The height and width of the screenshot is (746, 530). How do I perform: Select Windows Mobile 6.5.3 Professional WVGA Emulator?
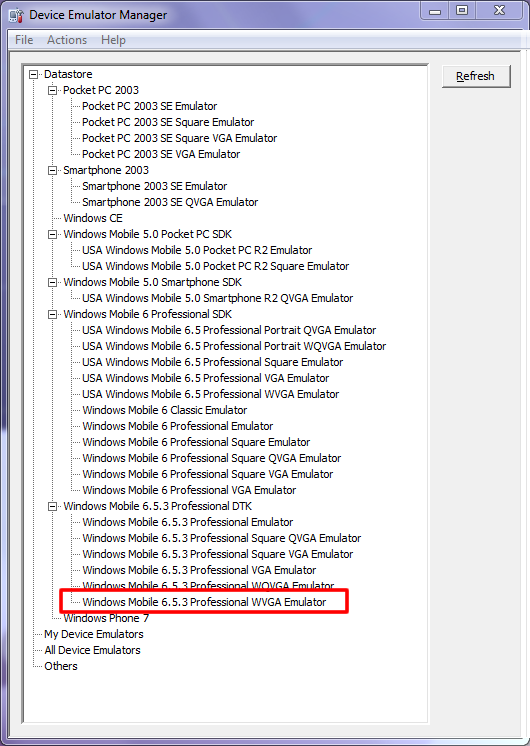204,602
